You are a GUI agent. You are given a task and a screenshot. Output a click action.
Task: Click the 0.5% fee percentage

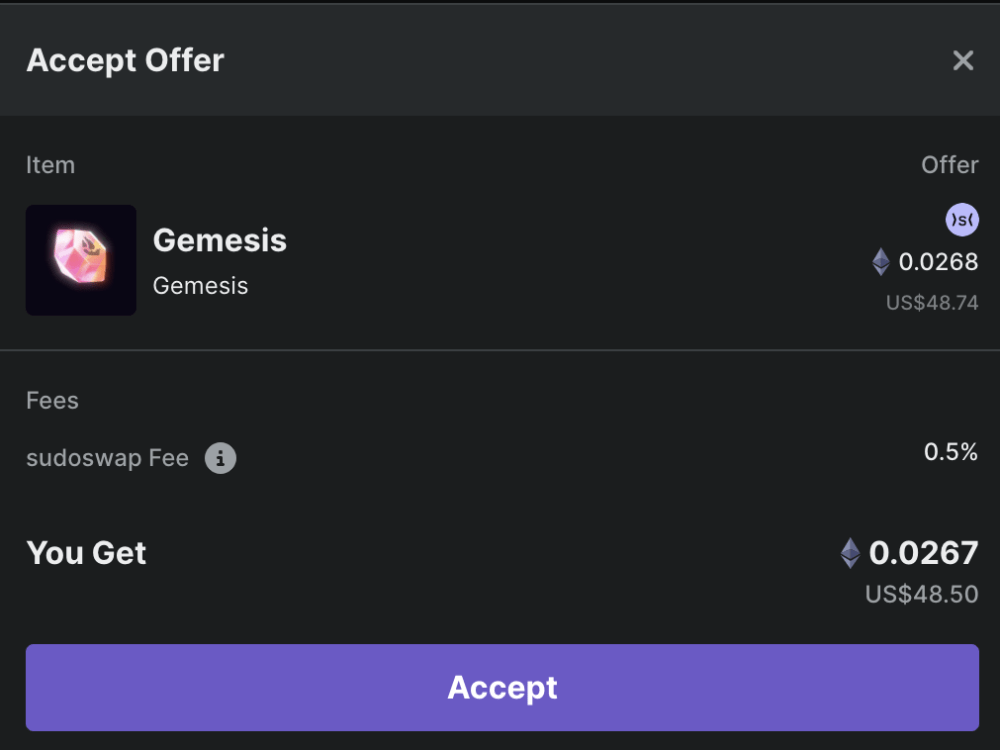click(x=950, y=452)
